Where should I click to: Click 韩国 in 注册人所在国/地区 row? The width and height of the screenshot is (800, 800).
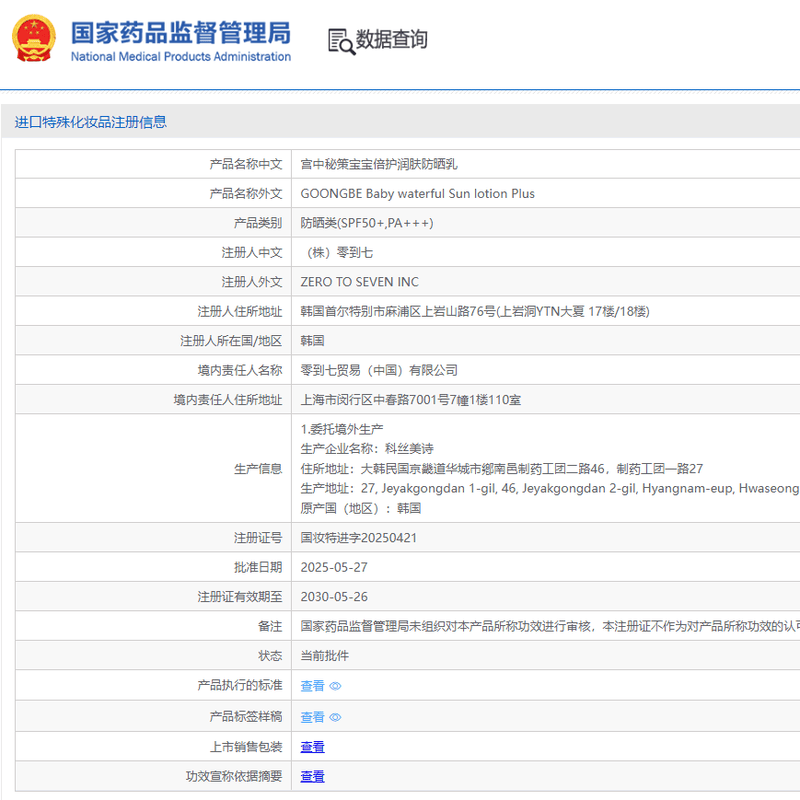312,341
